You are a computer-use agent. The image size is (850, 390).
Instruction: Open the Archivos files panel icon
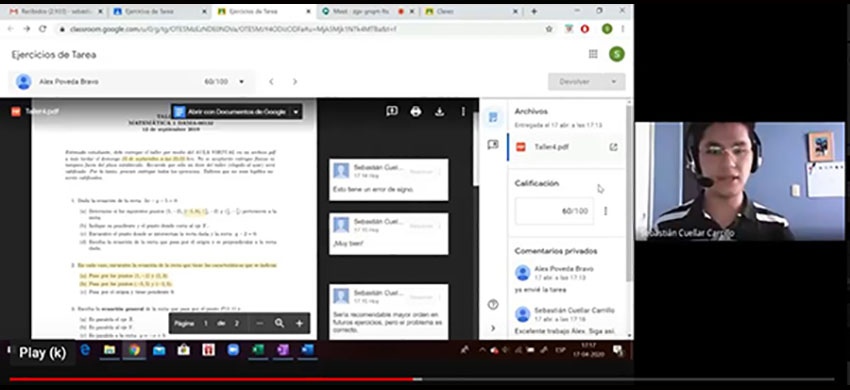(493, 117)
